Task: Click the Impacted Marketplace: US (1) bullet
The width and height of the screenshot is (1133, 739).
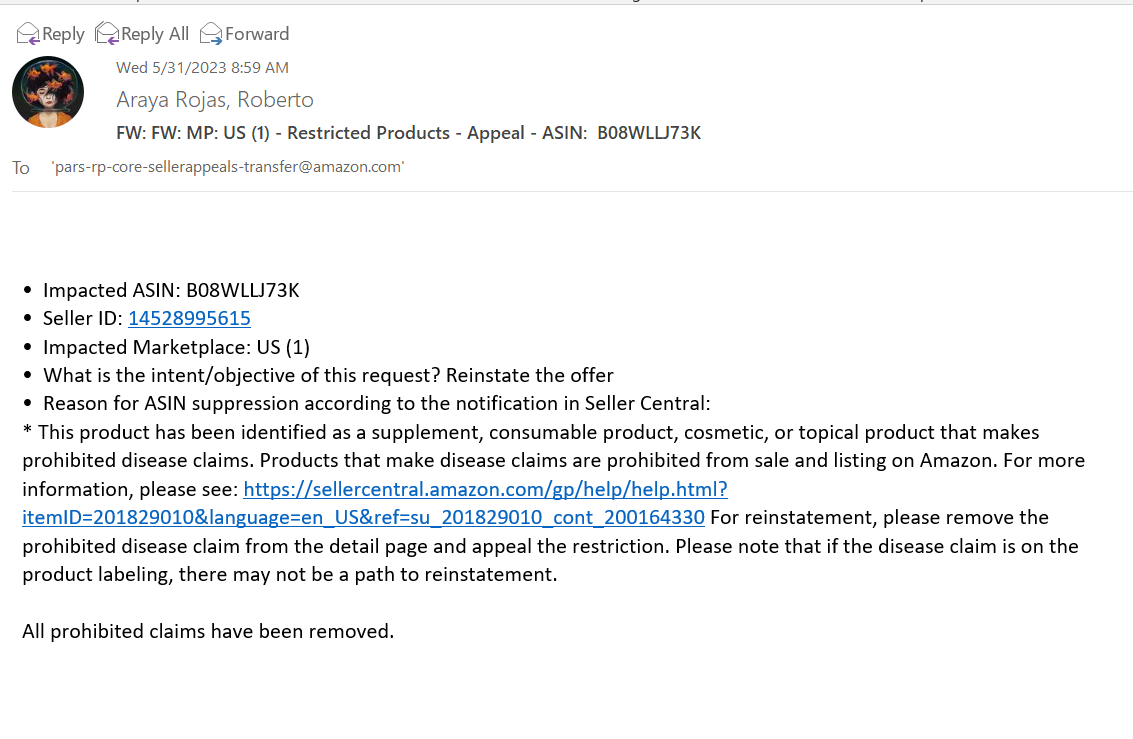Action: click(176, 347)
